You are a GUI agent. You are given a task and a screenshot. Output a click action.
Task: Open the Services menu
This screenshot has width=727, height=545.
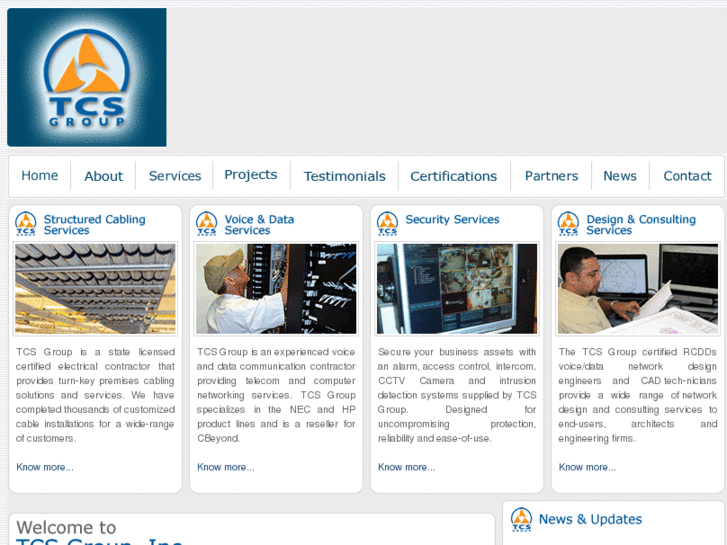[x=175, y=176]
